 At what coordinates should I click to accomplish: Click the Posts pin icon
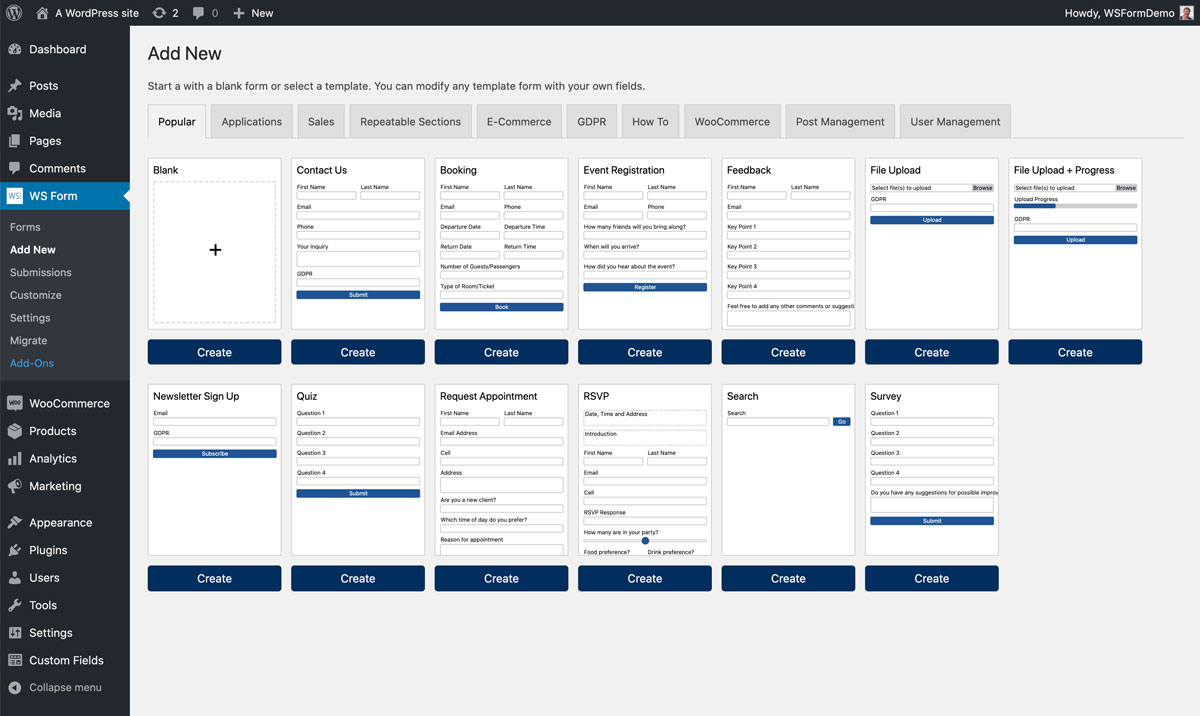[15, 86]
